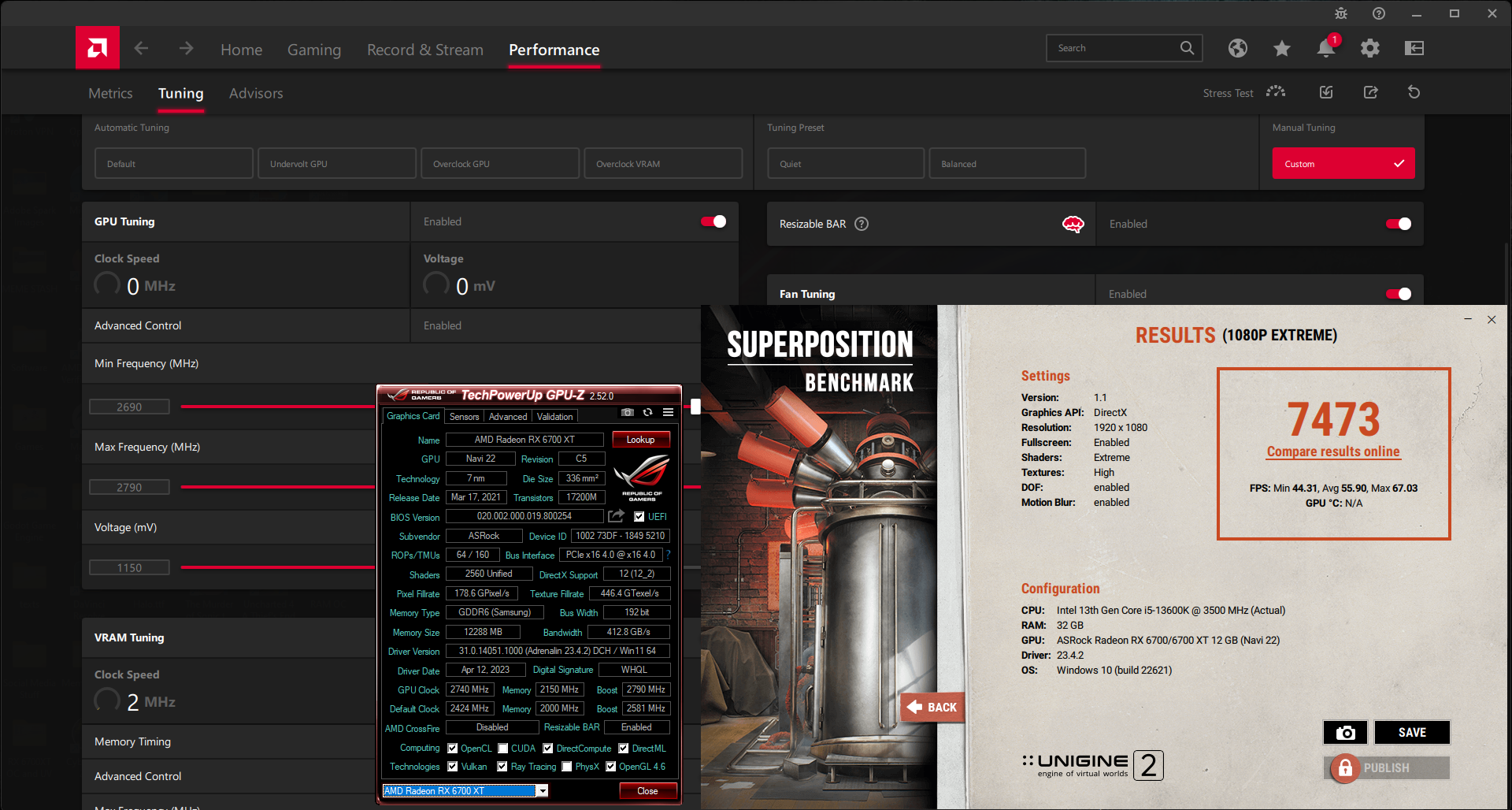Open Record & Stream tab
1512x810 pixels.
425,50
